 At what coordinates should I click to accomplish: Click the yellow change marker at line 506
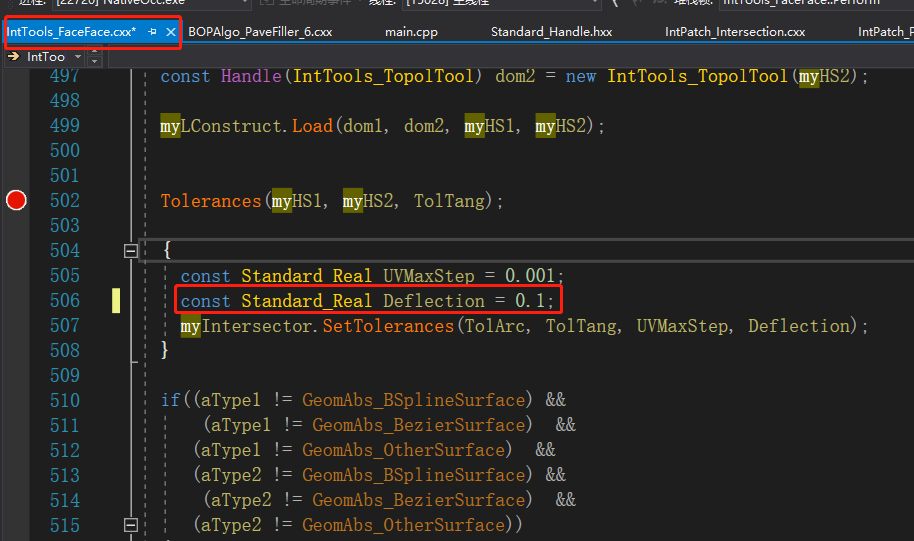(116, 301)
